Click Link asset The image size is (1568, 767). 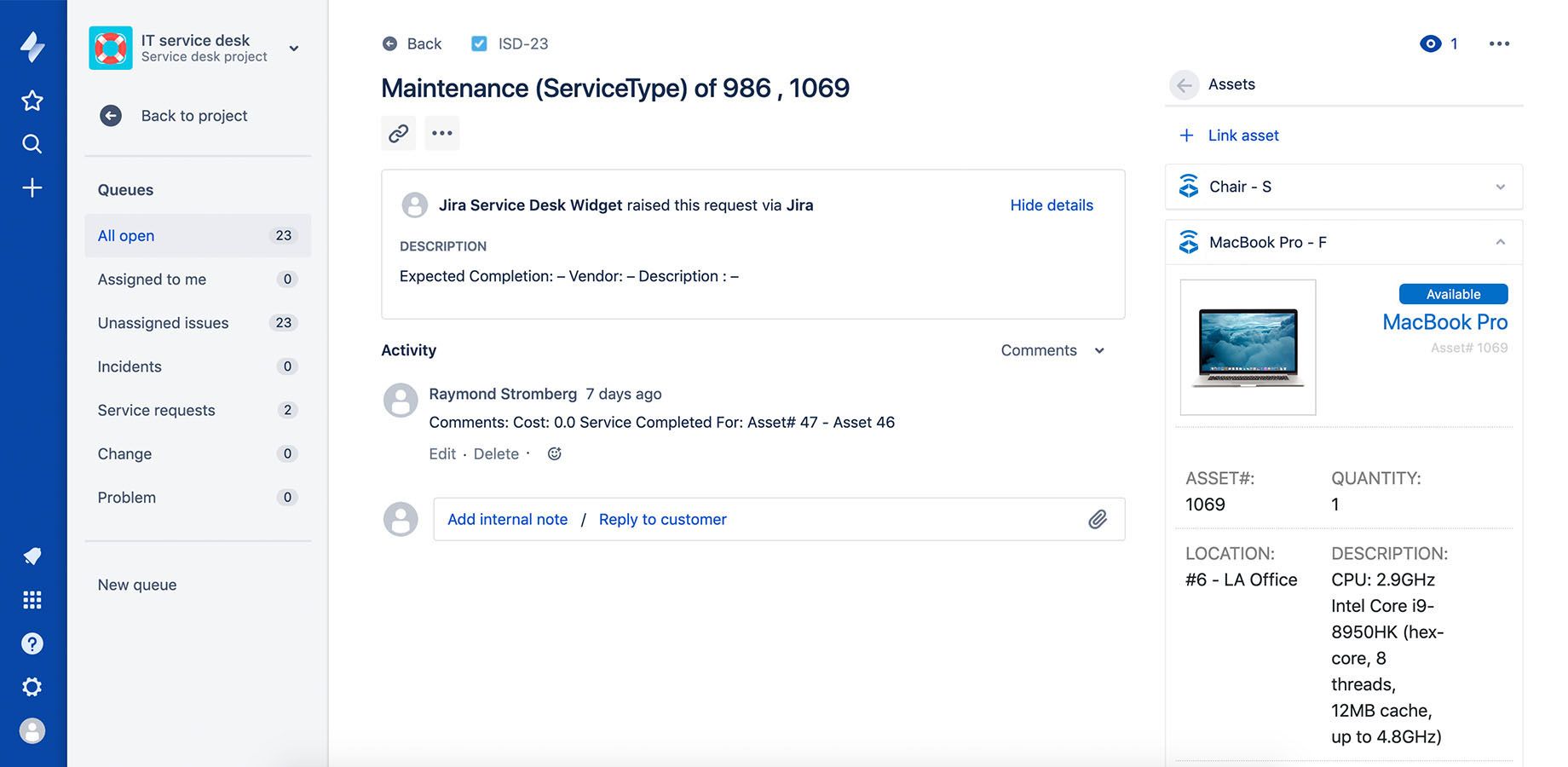click(x=1243, y=136)
